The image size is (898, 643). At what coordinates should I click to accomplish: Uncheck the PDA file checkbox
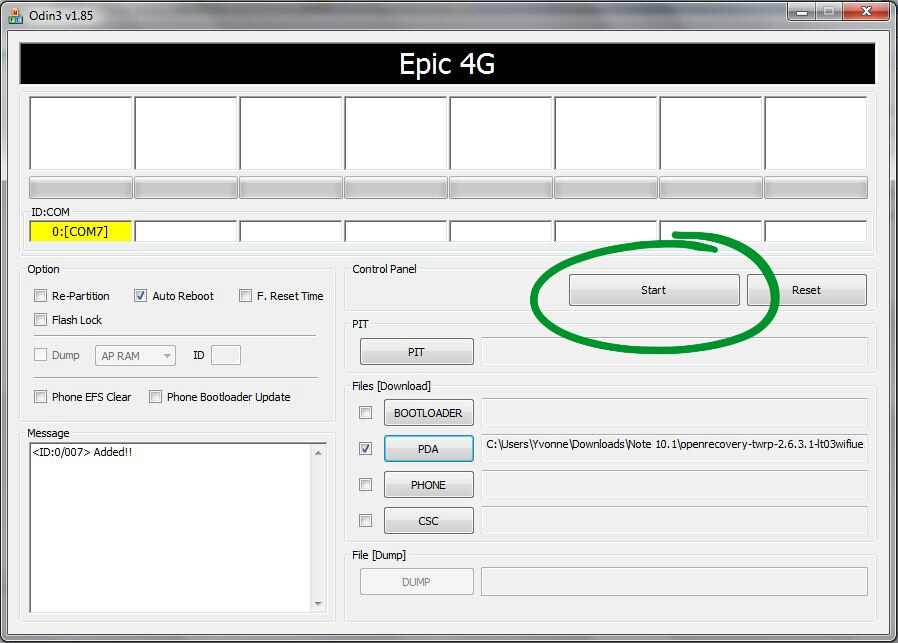tap(365, 448)
